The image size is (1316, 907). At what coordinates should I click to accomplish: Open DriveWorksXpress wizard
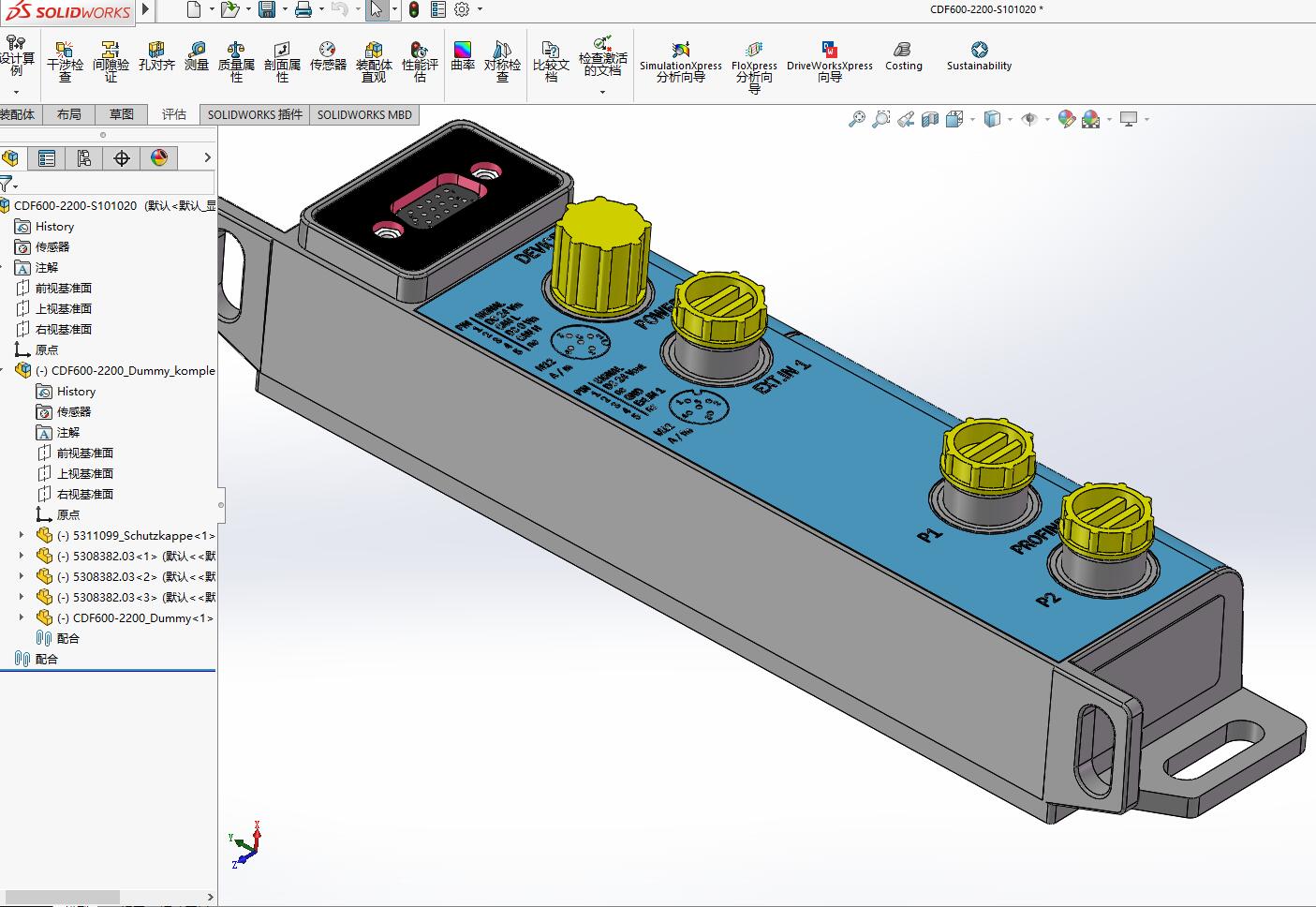click(x=830, y=62)
